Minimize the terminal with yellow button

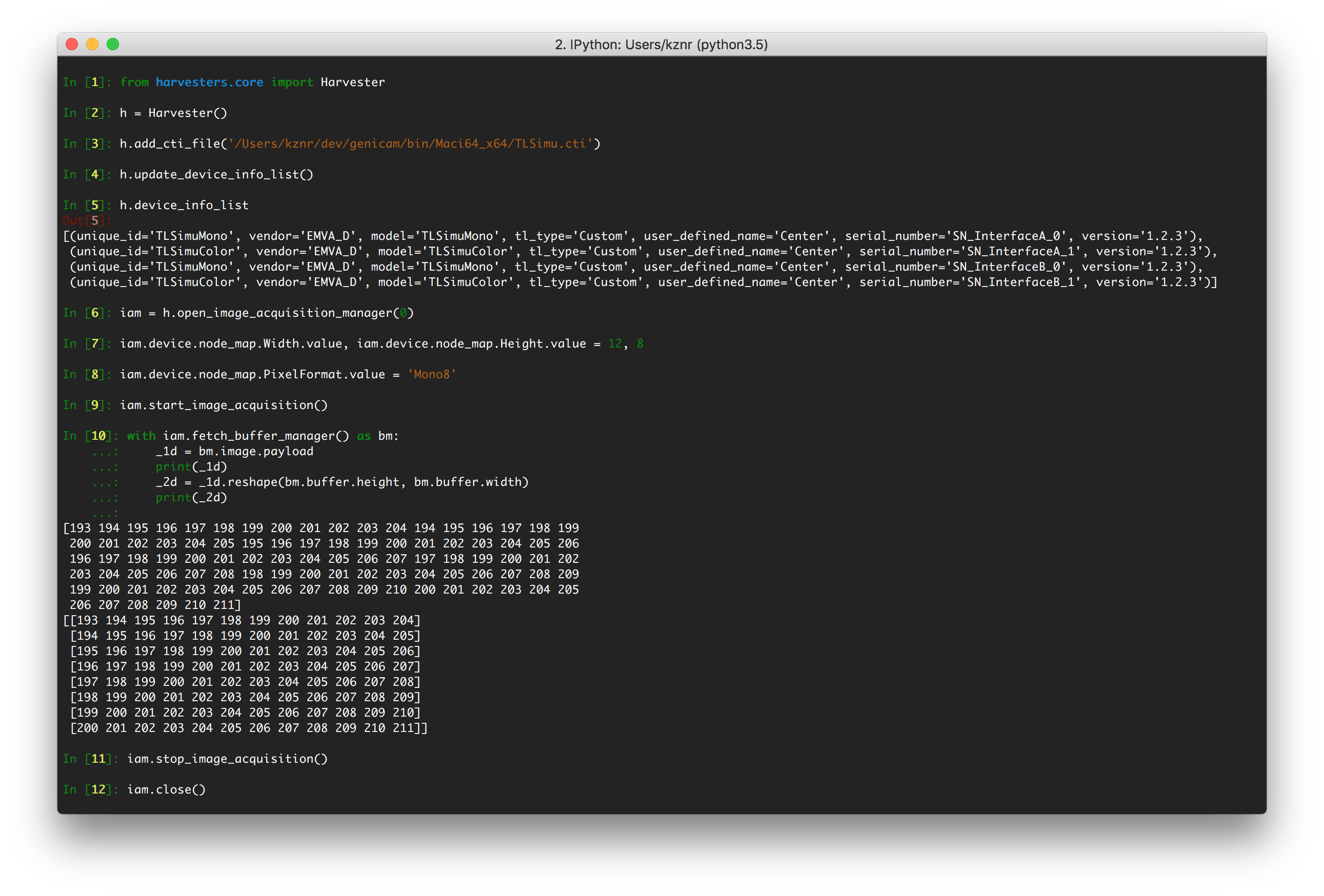pyautogui.click(x=92, y=44)
